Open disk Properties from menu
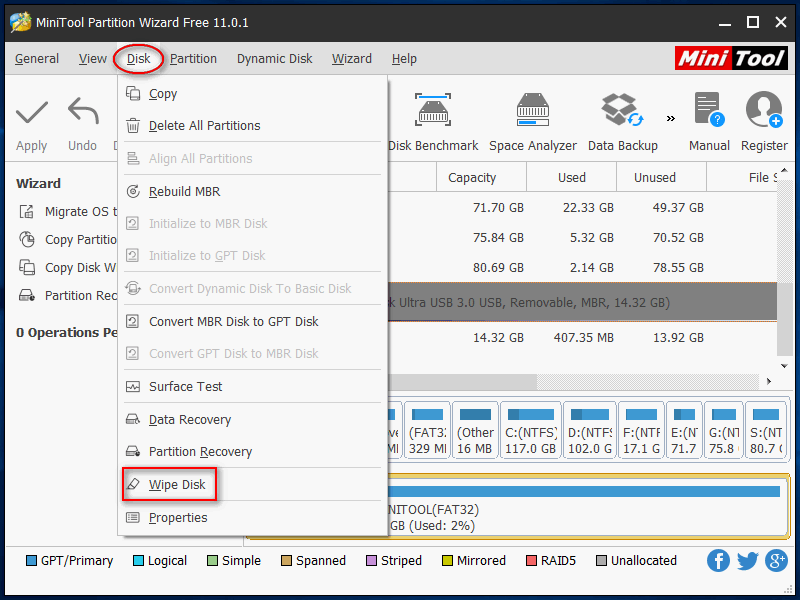The image size is (800, 600). click(x=253, y=517)
